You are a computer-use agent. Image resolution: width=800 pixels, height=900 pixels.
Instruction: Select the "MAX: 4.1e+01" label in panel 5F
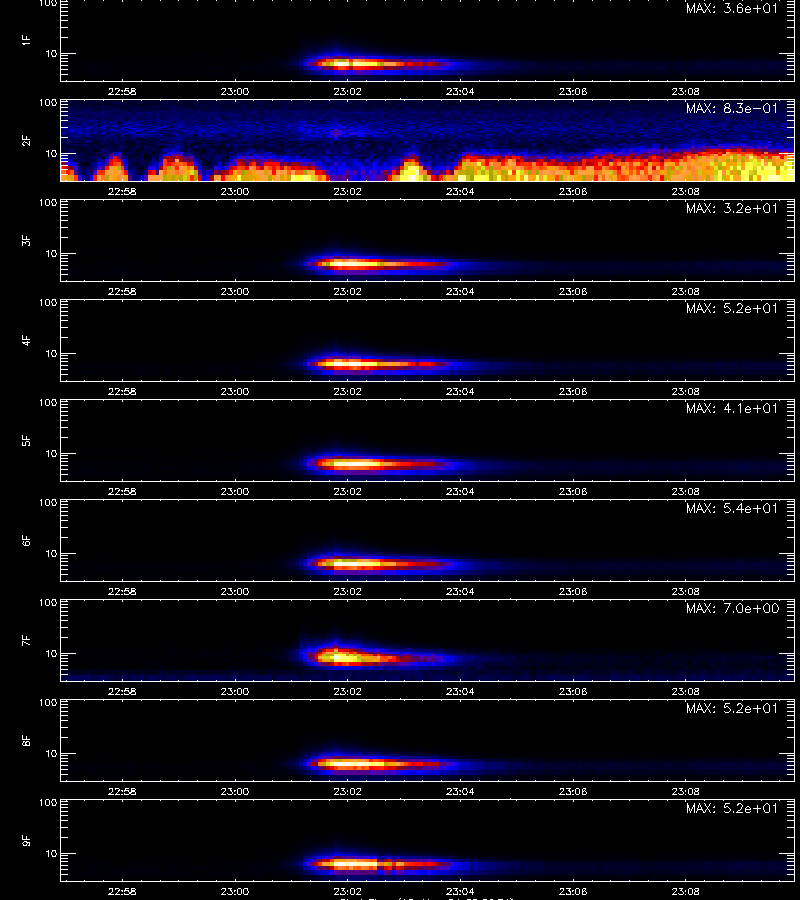[732, 409]
